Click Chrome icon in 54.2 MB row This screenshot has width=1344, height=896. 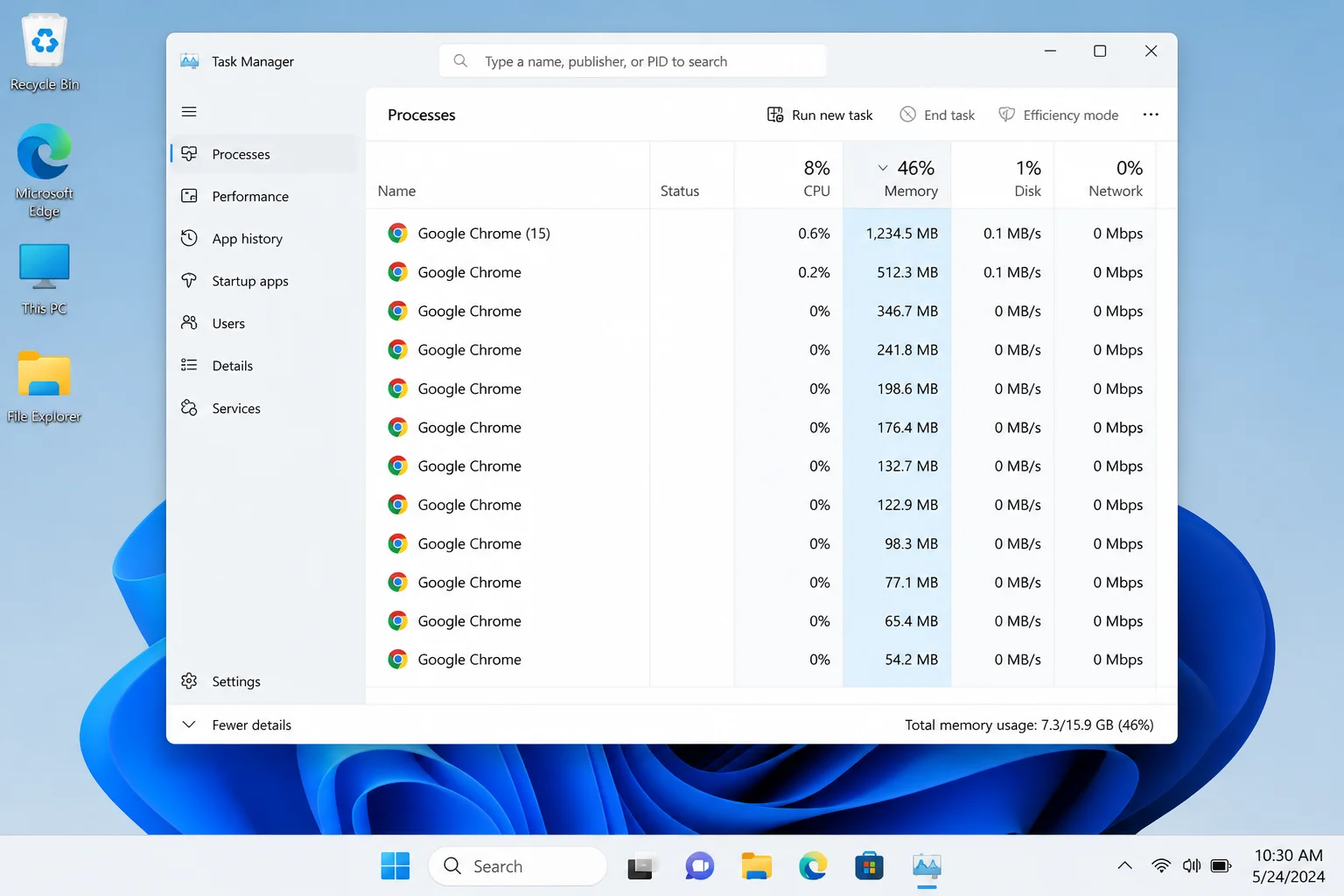(x=397, y=660)
